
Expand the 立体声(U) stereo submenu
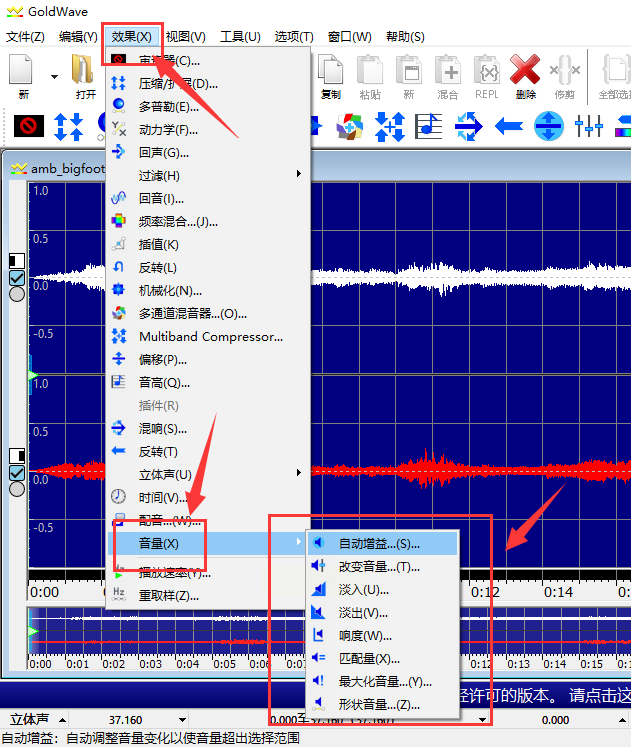(209, 474)
